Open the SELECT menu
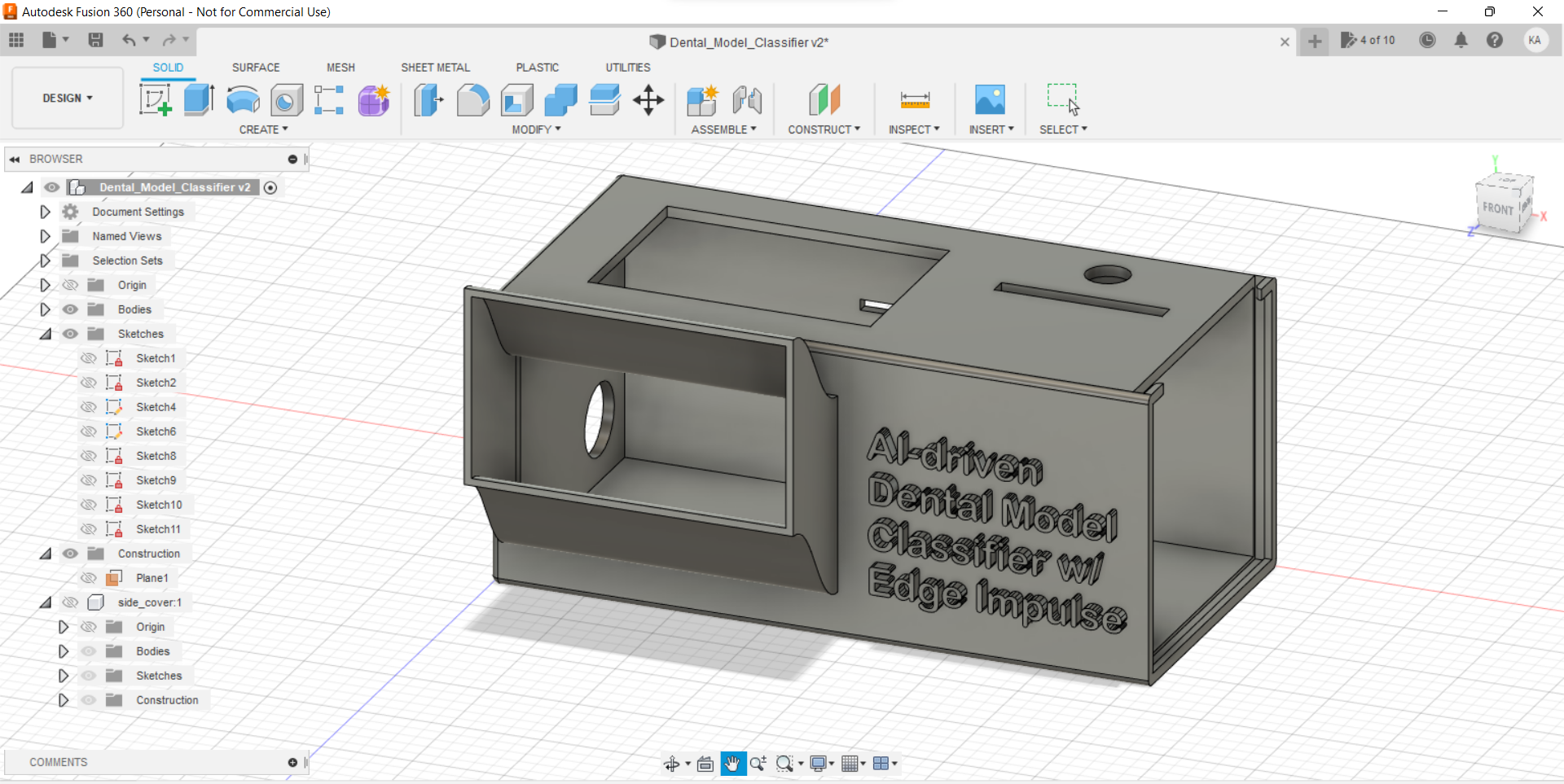Screen dimensions: 1564x784 click(x=1063, y=129)
